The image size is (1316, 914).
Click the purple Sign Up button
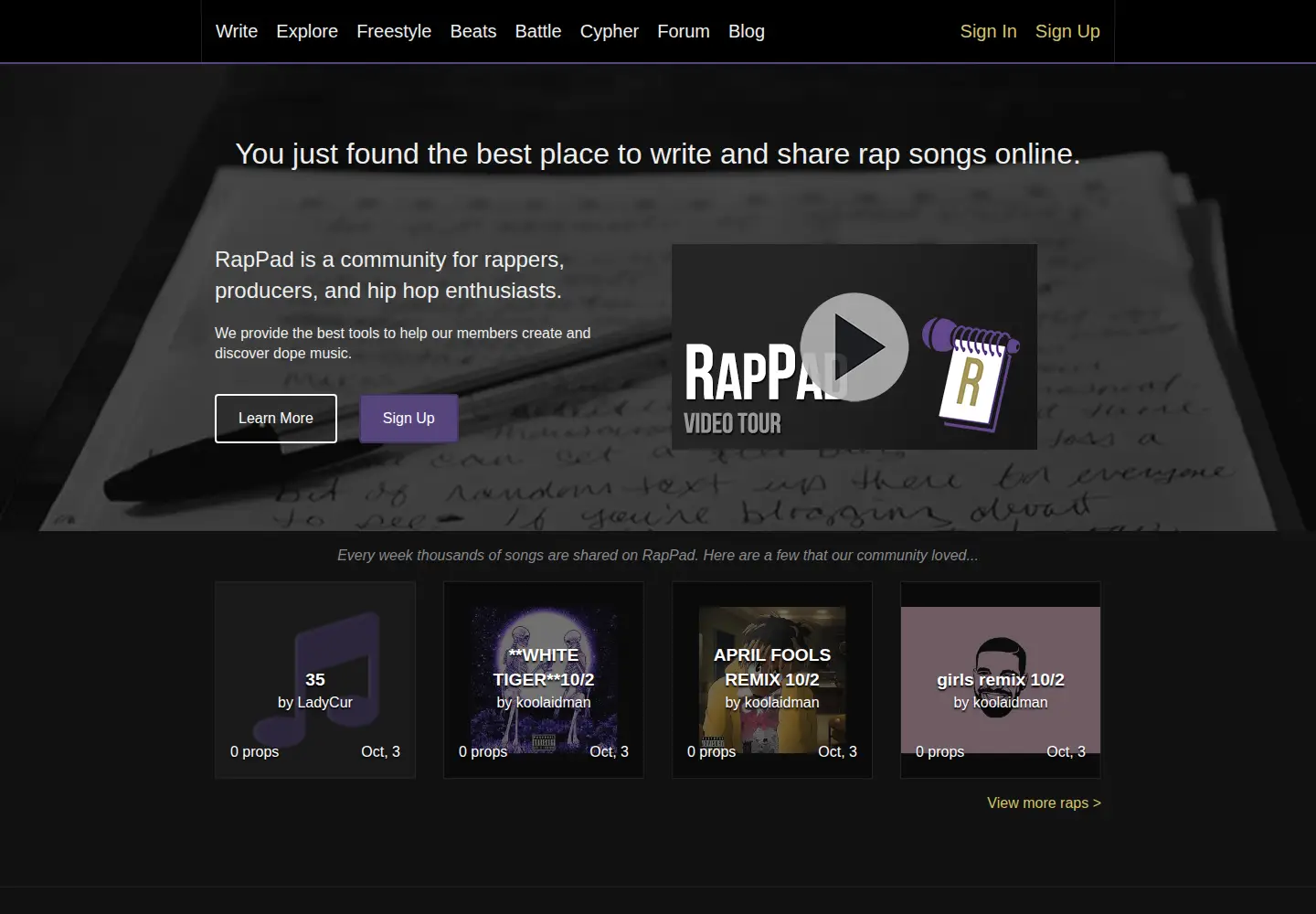[x=409, y=419]
